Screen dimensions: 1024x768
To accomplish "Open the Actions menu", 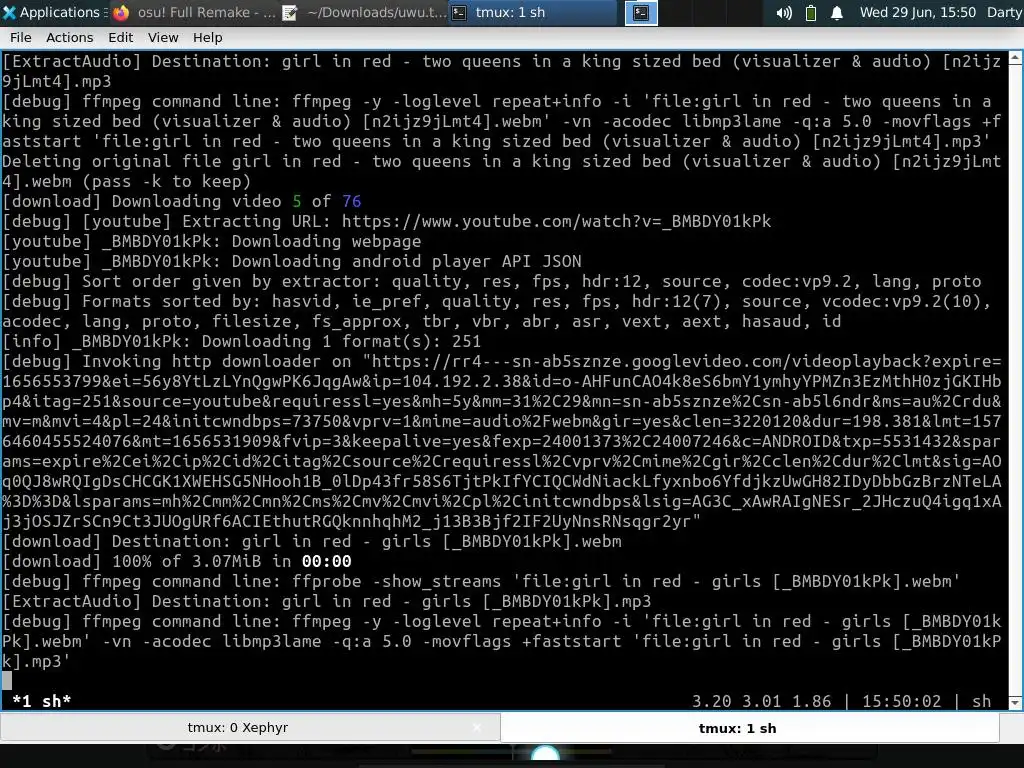I will pos(69,38).
